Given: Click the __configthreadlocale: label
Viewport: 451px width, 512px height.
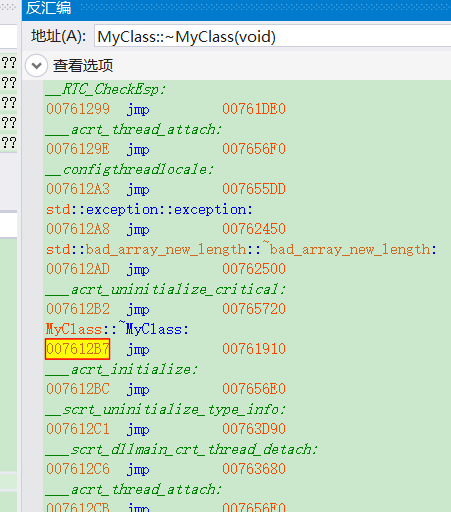Looking at the screenshot, I should [129, 169].
